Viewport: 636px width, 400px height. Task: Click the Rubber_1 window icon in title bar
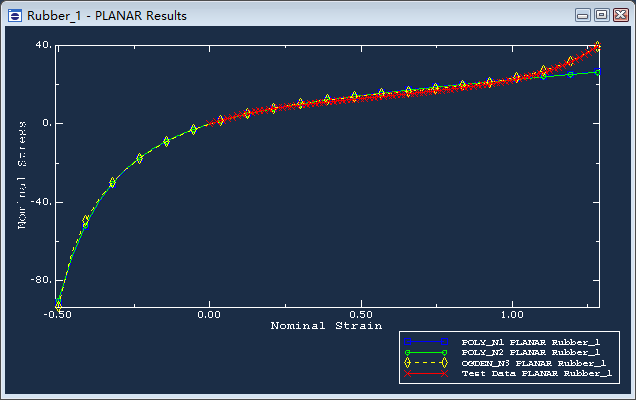(14, 15)
